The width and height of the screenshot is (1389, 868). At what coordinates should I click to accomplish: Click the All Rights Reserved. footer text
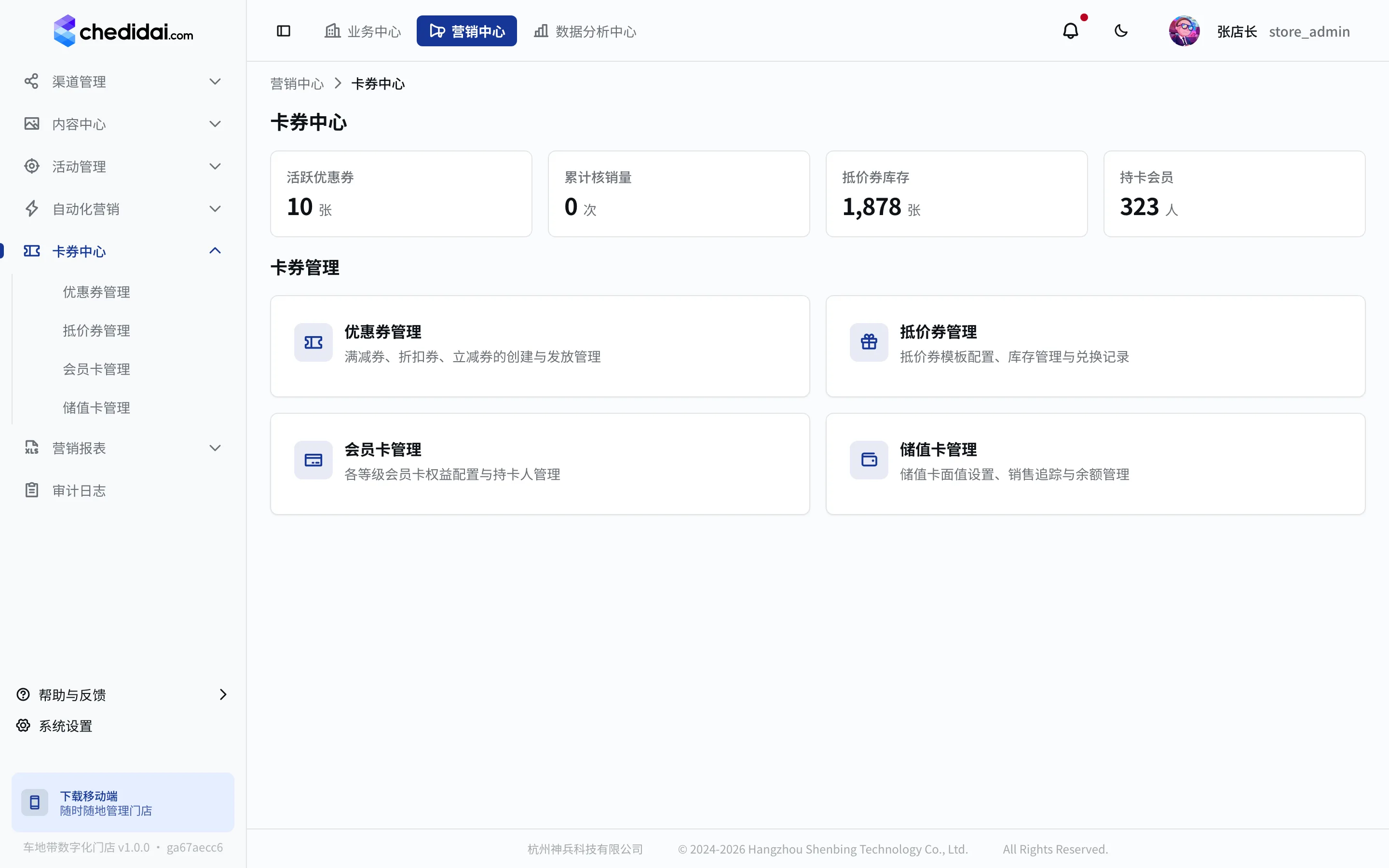[1055, 849]
